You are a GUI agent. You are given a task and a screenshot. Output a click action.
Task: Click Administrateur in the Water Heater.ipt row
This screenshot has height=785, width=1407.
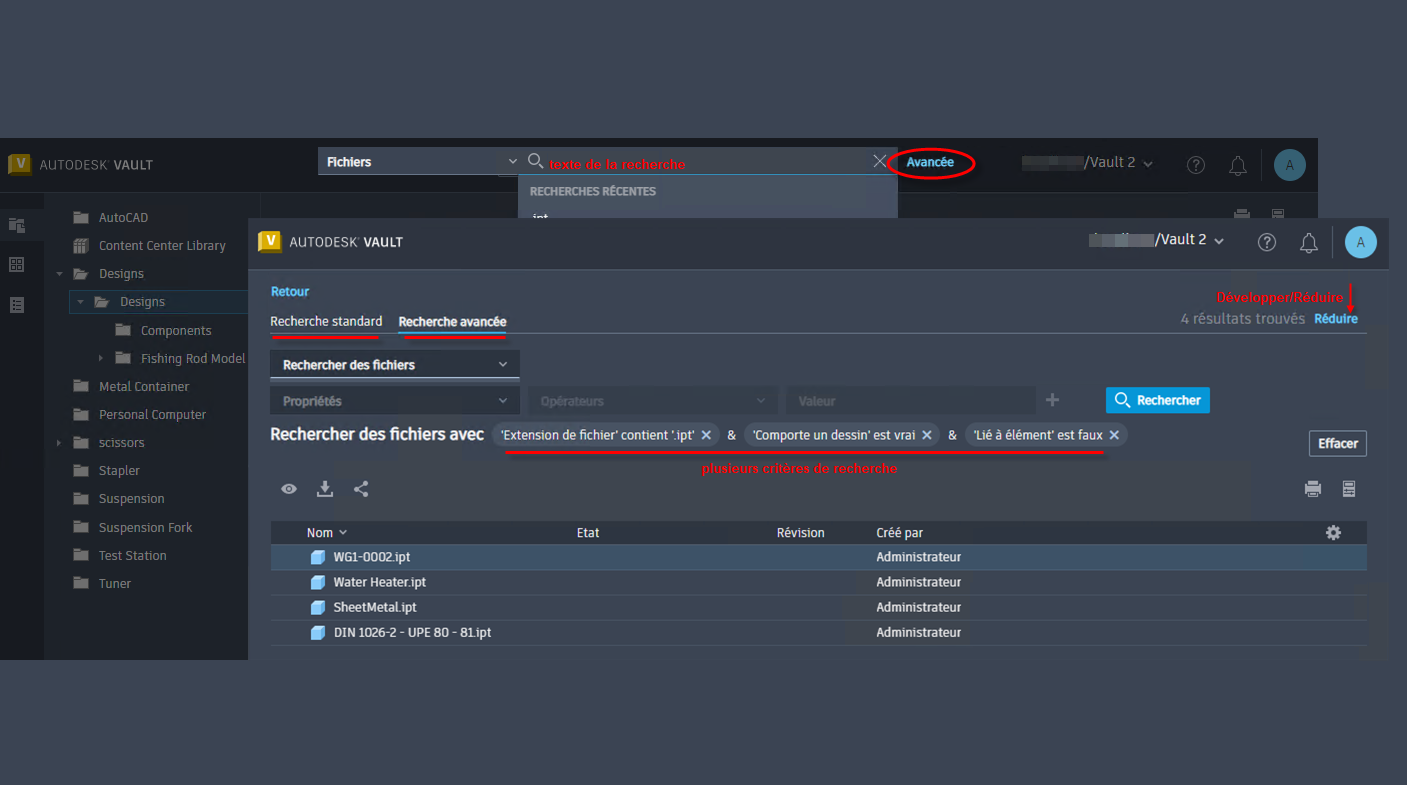918,582
